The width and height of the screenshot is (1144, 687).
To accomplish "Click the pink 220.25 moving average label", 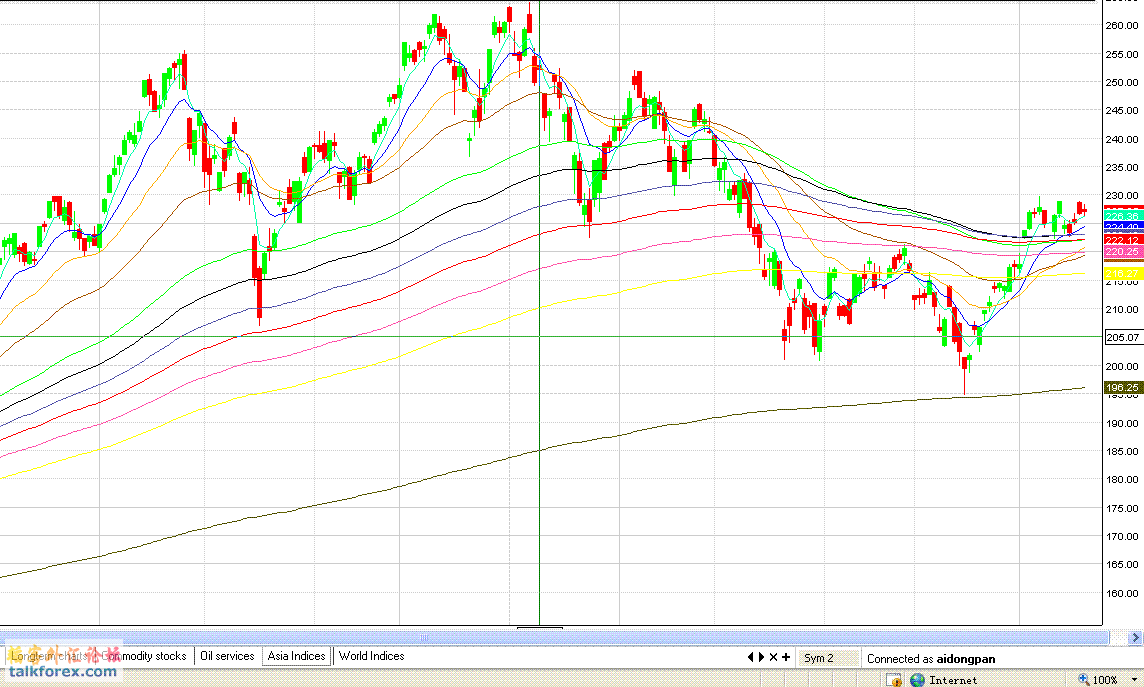I will pyautogui.click(x=1123, y=252).
